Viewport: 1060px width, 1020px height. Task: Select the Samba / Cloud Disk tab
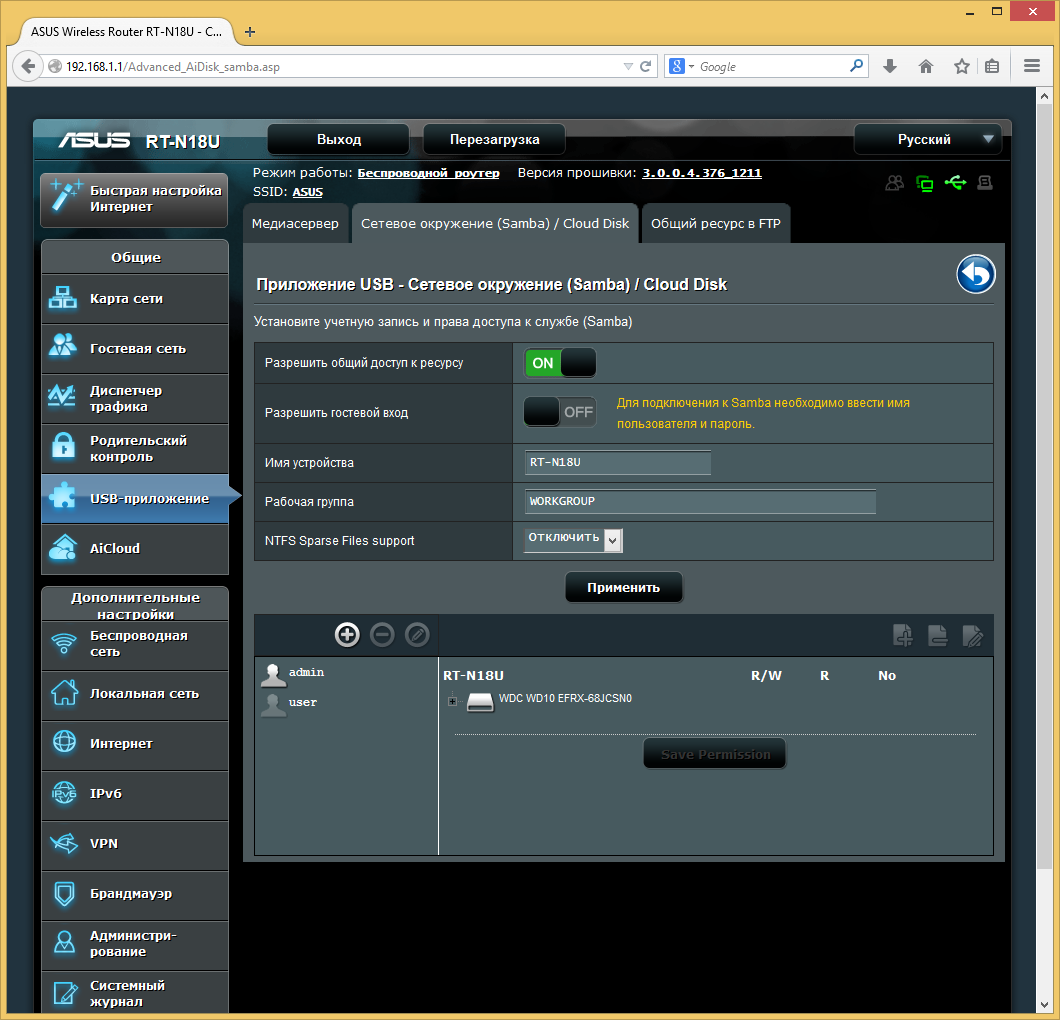click(495, 224)
